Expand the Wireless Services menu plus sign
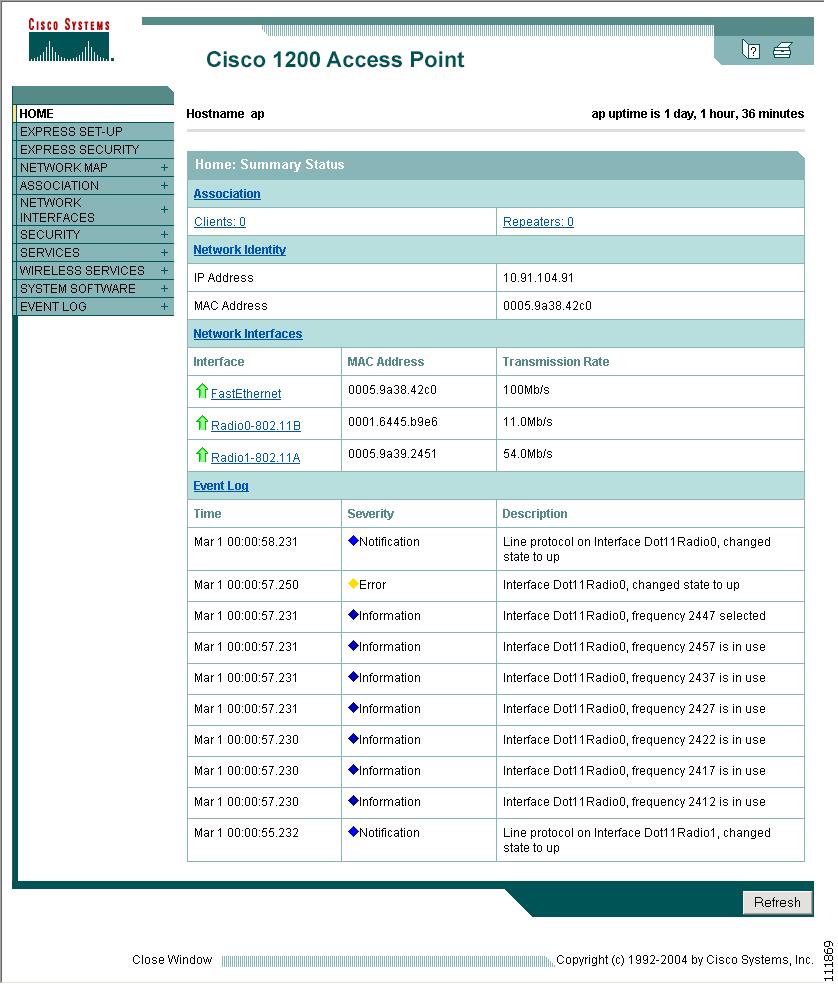The image size is (838, 984). click(164, 270)
